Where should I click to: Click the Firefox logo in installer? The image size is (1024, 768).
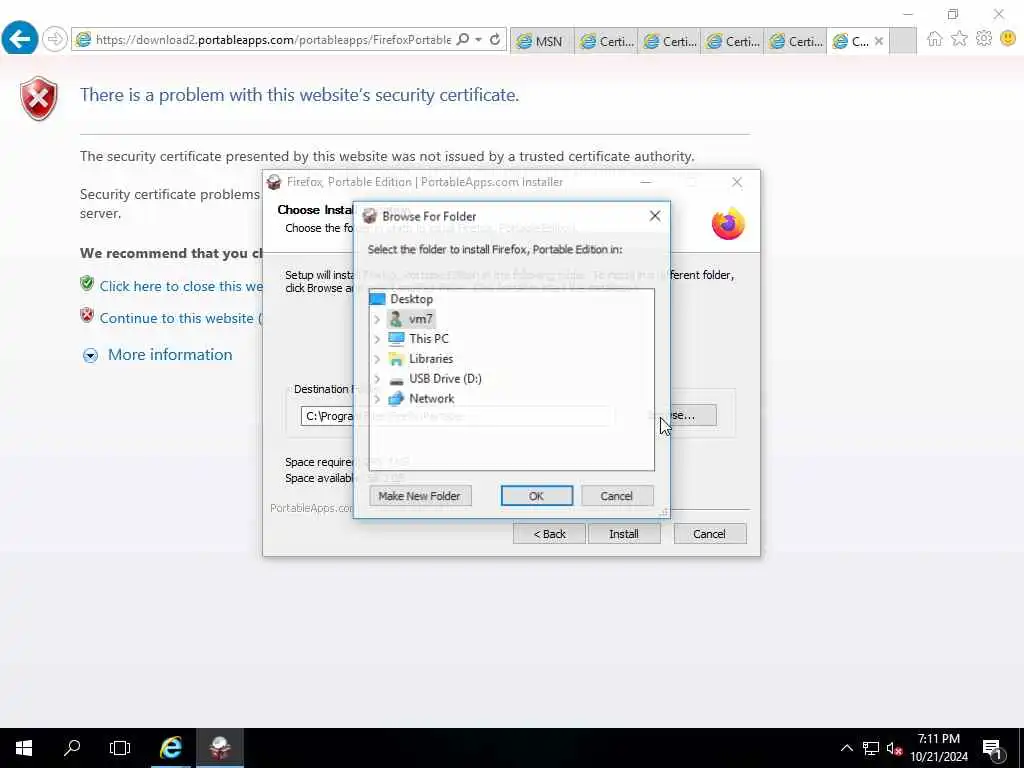[728, 224]
